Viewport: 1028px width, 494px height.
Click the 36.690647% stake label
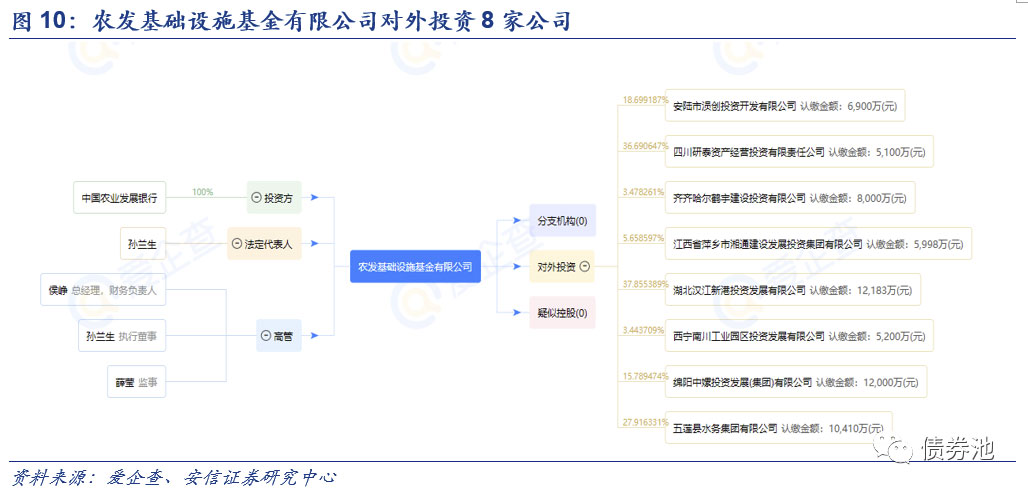[x=645, y=146]
